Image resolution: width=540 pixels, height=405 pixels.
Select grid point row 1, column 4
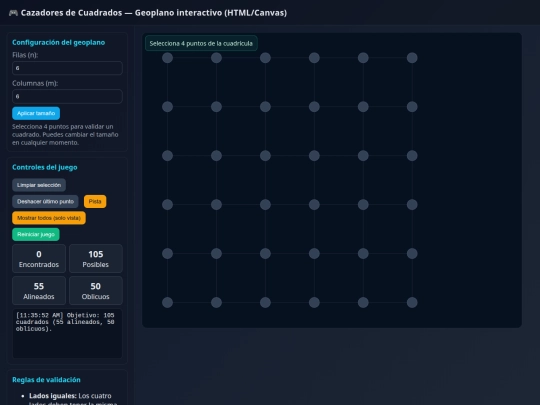314,58
